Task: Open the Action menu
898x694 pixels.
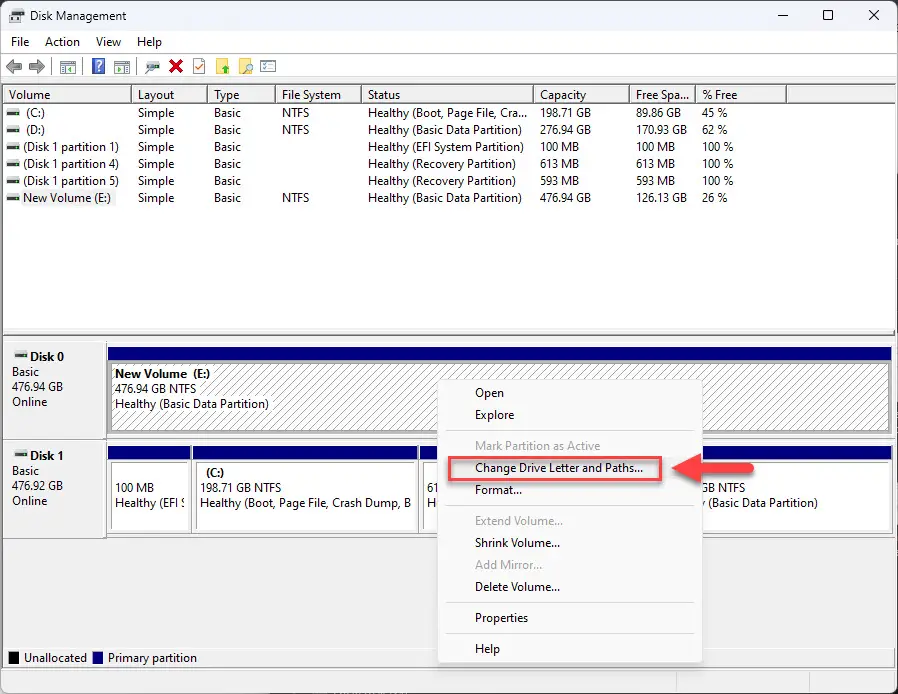Action: click(x=62, y=42)
